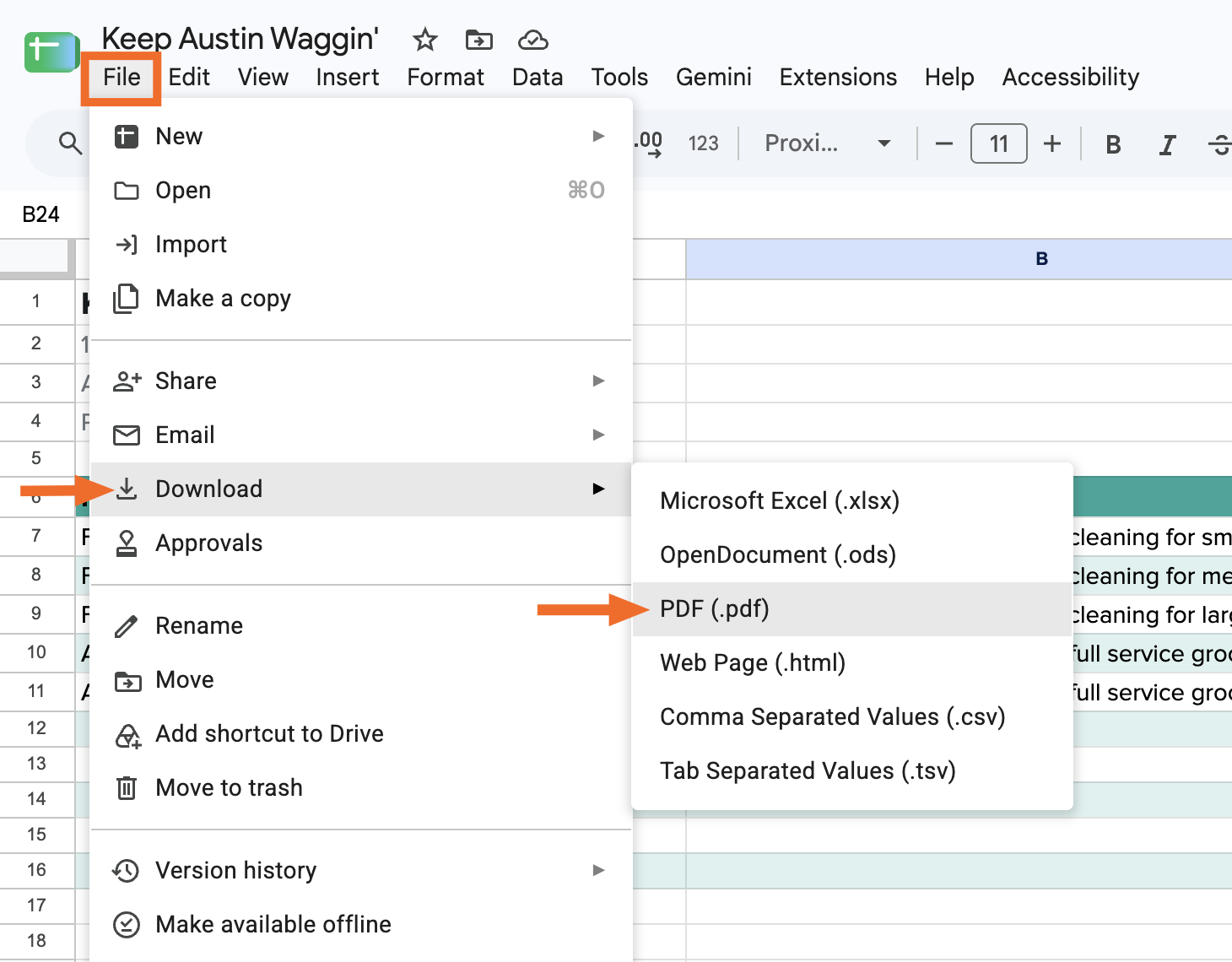Select row 1 header
The image size is (1232, 962).
[36, 301]
